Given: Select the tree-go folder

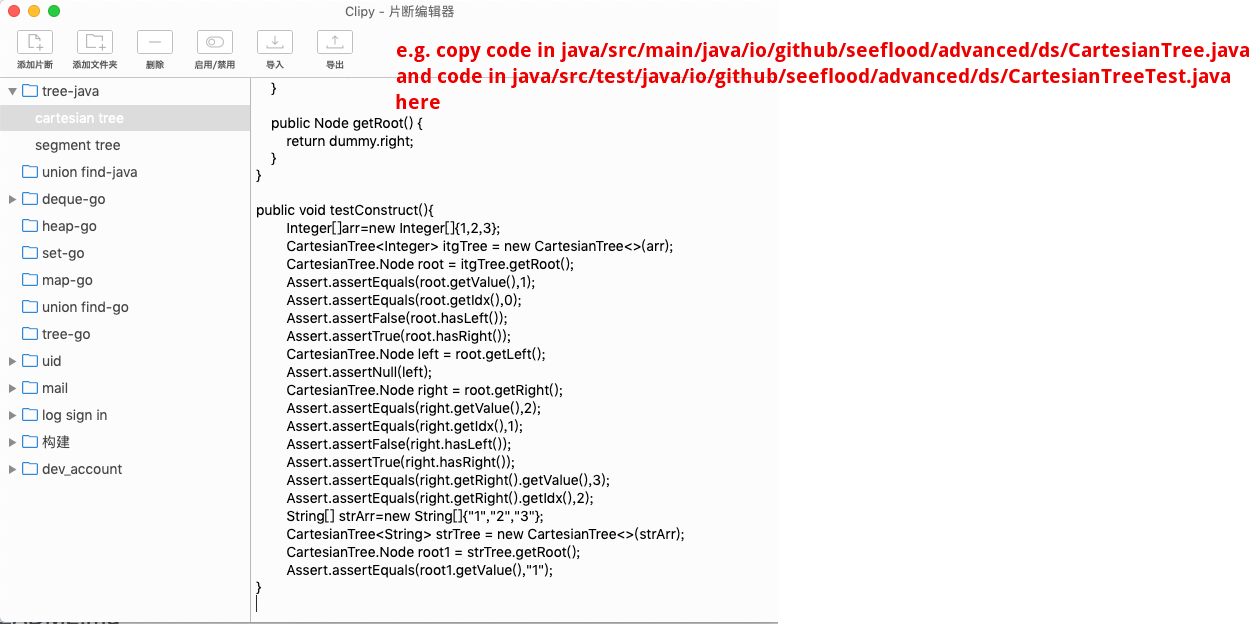Looking at the screenshot, I should pos(125,334).
